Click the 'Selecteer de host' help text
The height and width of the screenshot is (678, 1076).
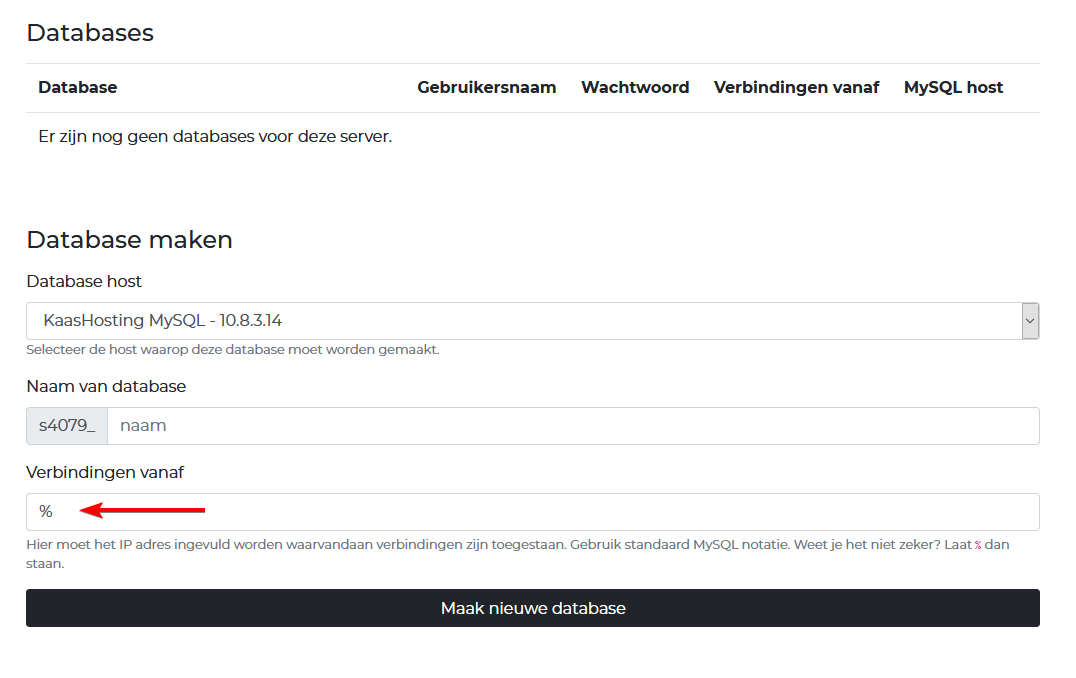click(232, 350)
